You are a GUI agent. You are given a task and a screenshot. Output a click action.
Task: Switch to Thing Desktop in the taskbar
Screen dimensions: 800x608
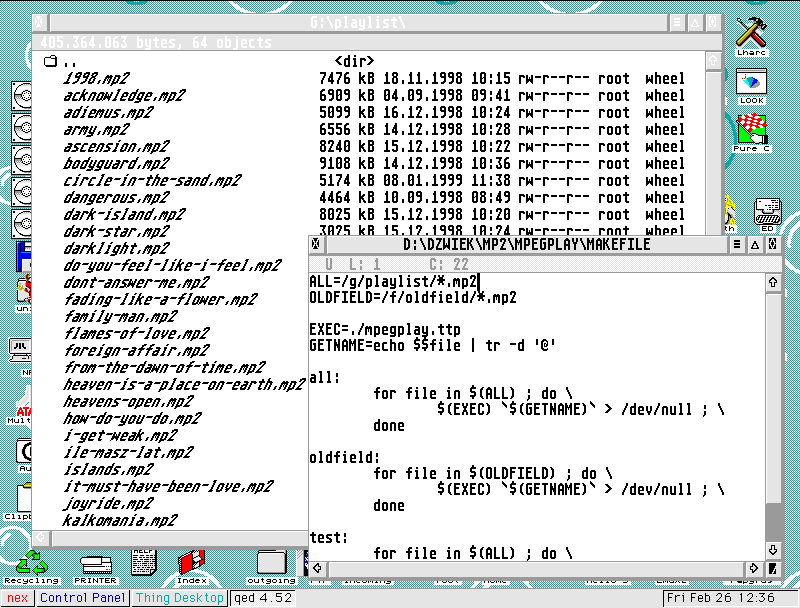point(179,598)
